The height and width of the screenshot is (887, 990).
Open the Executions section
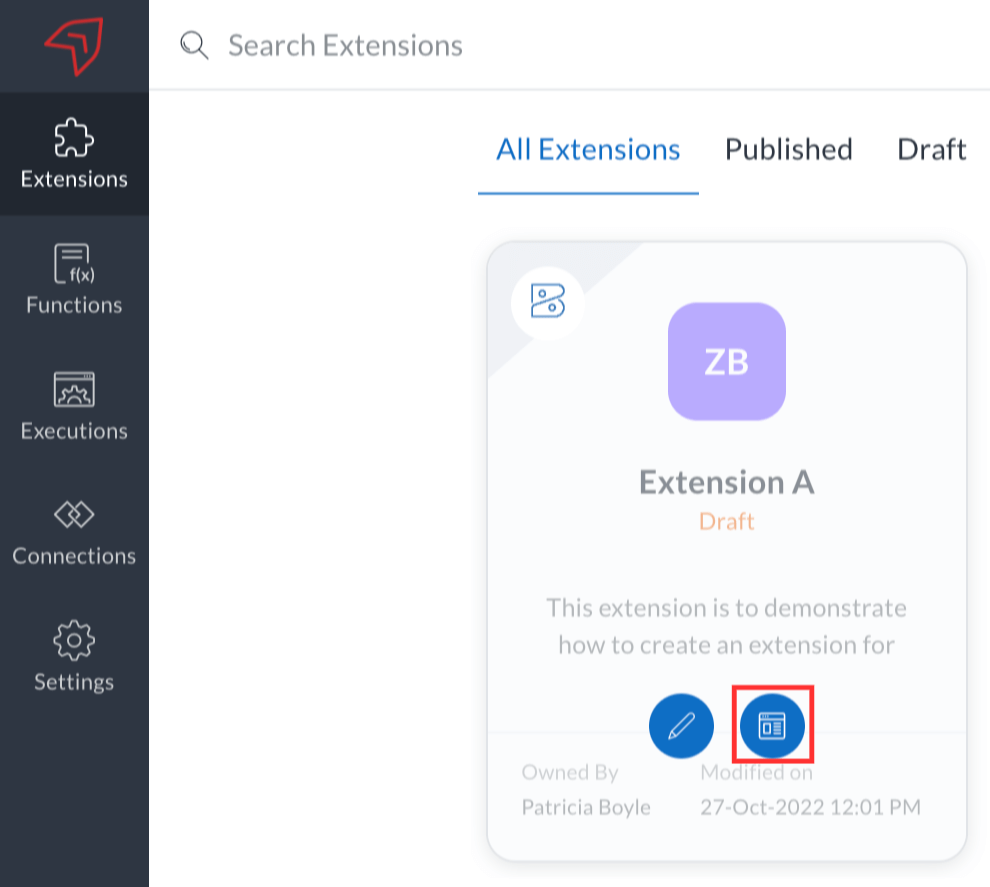(x=74, y=404)
